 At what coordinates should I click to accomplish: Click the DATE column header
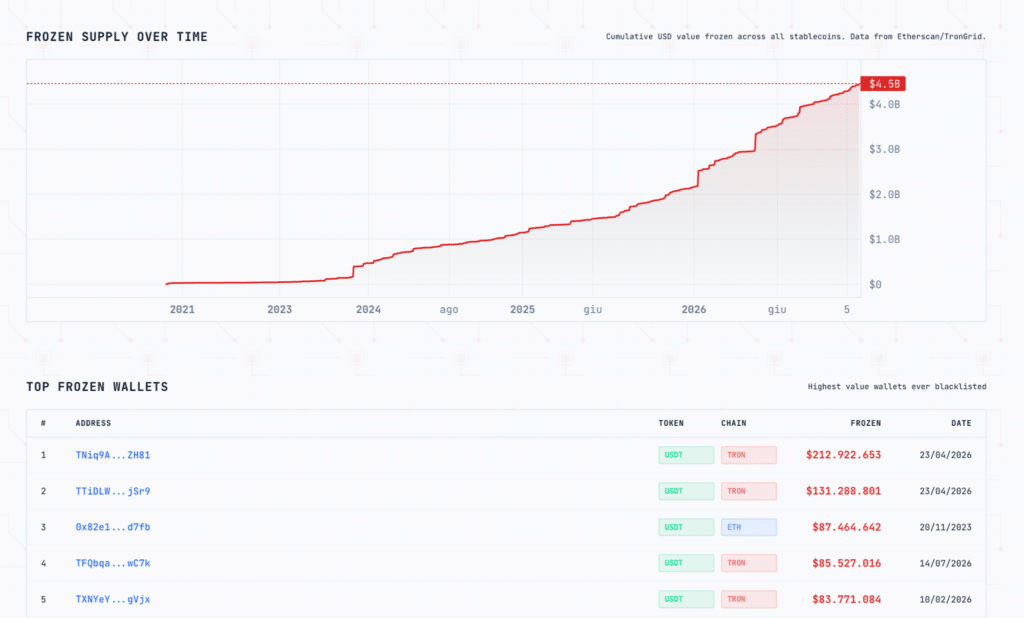(x=961, y=423)
